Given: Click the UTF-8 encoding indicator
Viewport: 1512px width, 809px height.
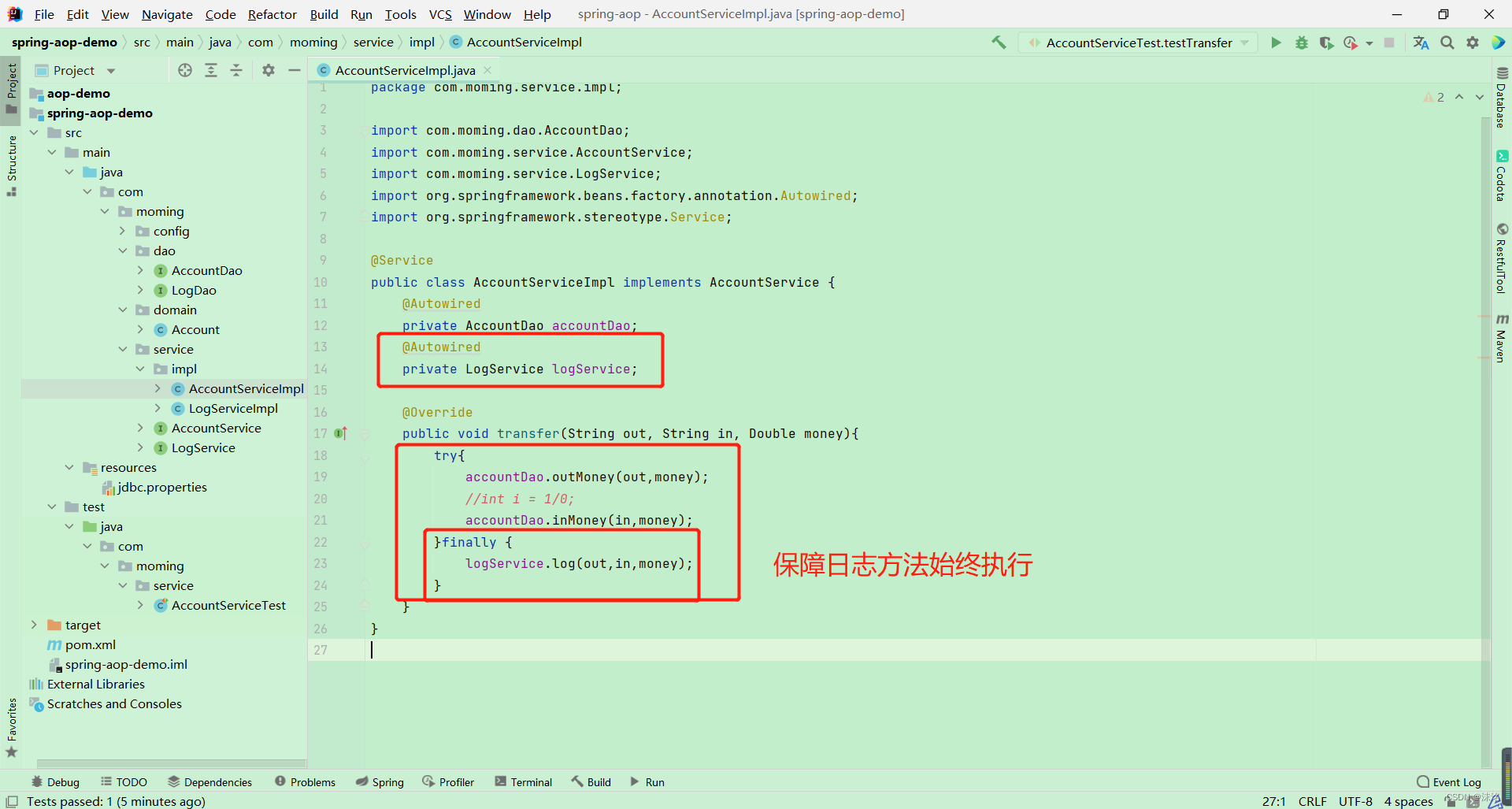Looking at the screenshot, I should tap(1355, 801).
